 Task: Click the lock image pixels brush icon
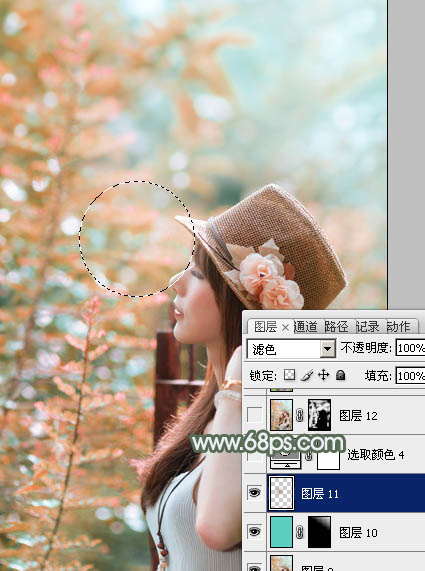307,375
